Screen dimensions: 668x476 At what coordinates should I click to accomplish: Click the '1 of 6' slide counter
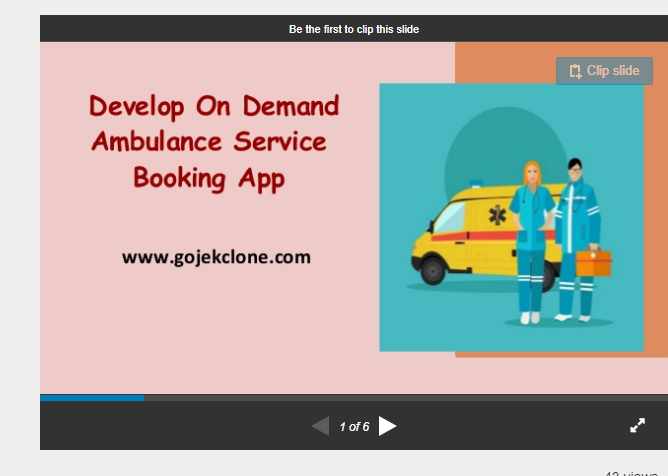pos(354,427)
